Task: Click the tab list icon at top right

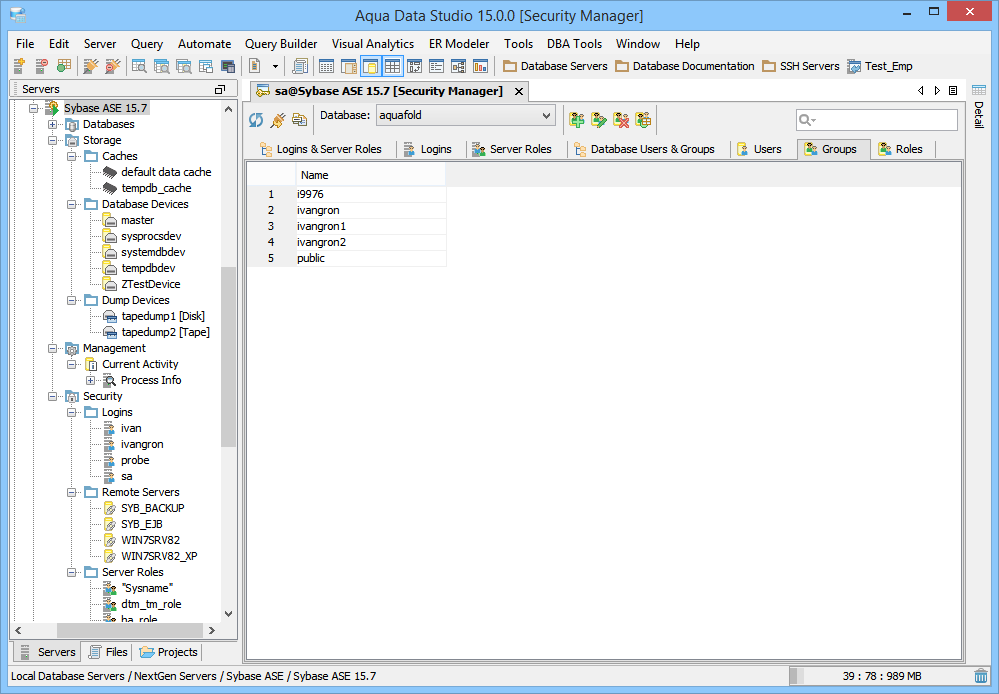Action: coord(953,90)
